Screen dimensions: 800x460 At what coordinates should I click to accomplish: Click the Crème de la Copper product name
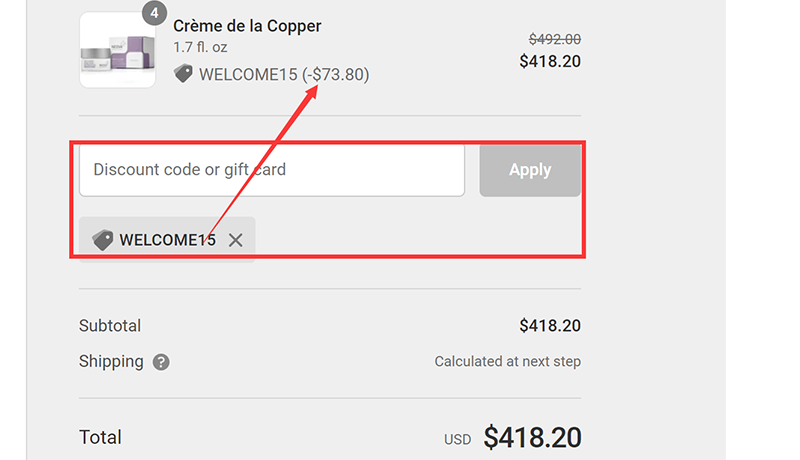(x=247, y=26)
